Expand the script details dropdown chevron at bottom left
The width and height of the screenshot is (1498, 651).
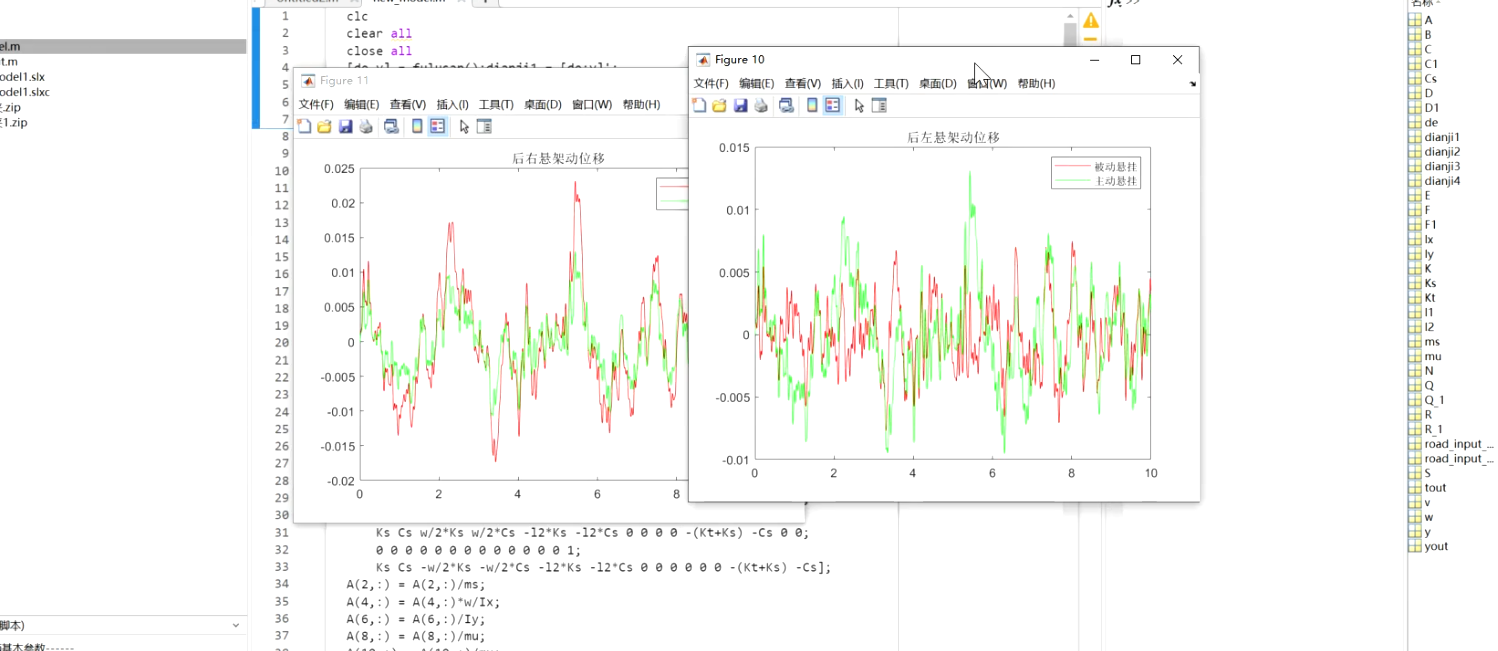236,626
